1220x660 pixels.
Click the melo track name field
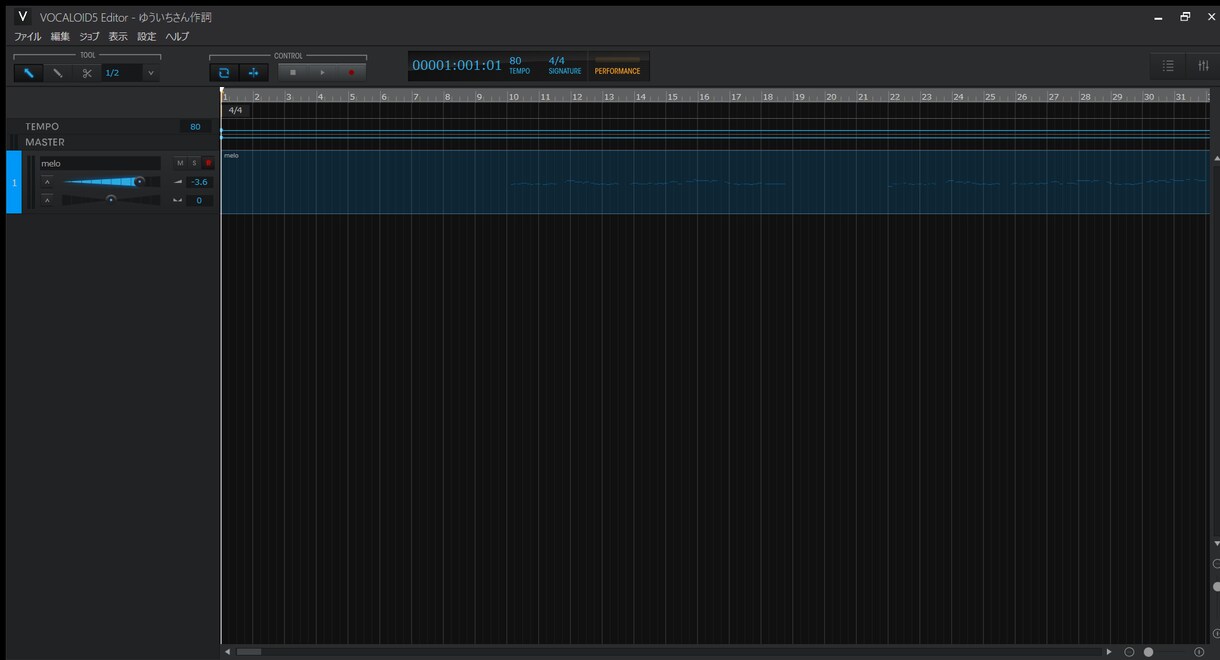coord(100,163)
